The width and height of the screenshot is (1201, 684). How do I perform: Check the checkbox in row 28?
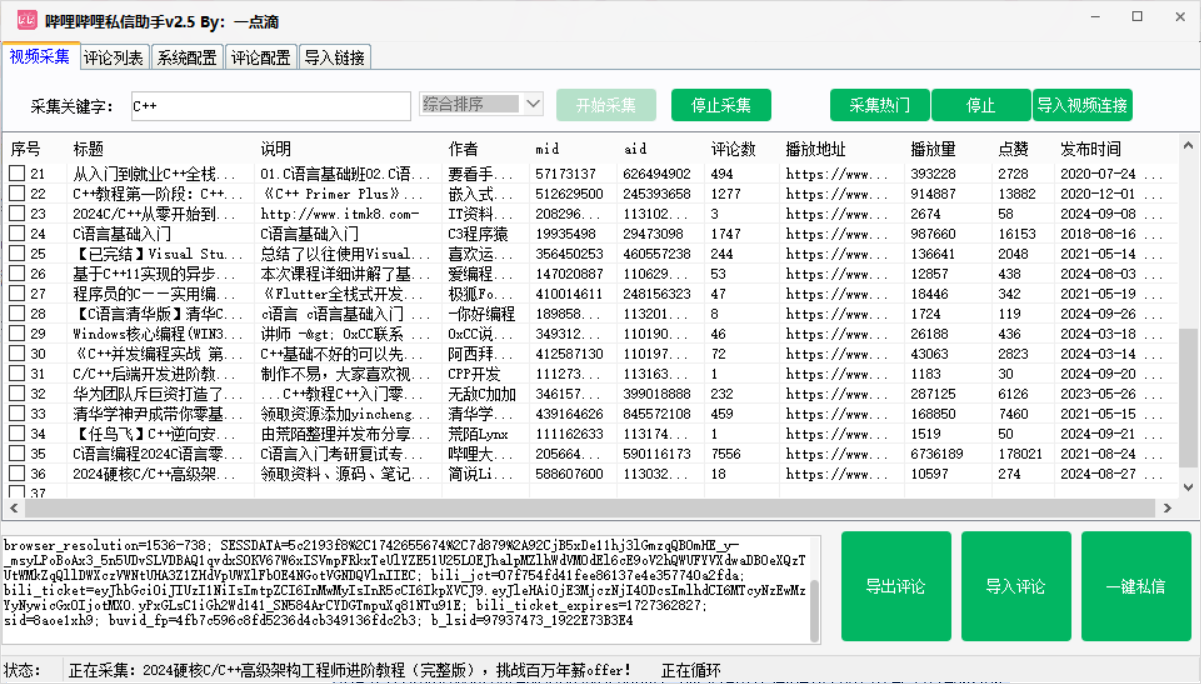17,314
